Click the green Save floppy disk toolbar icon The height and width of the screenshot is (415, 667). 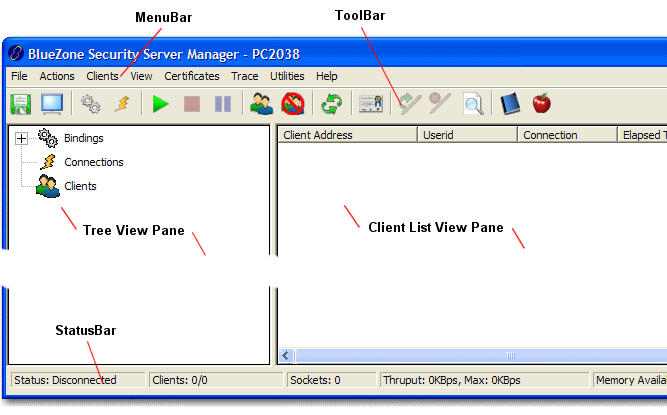(20, 104)
